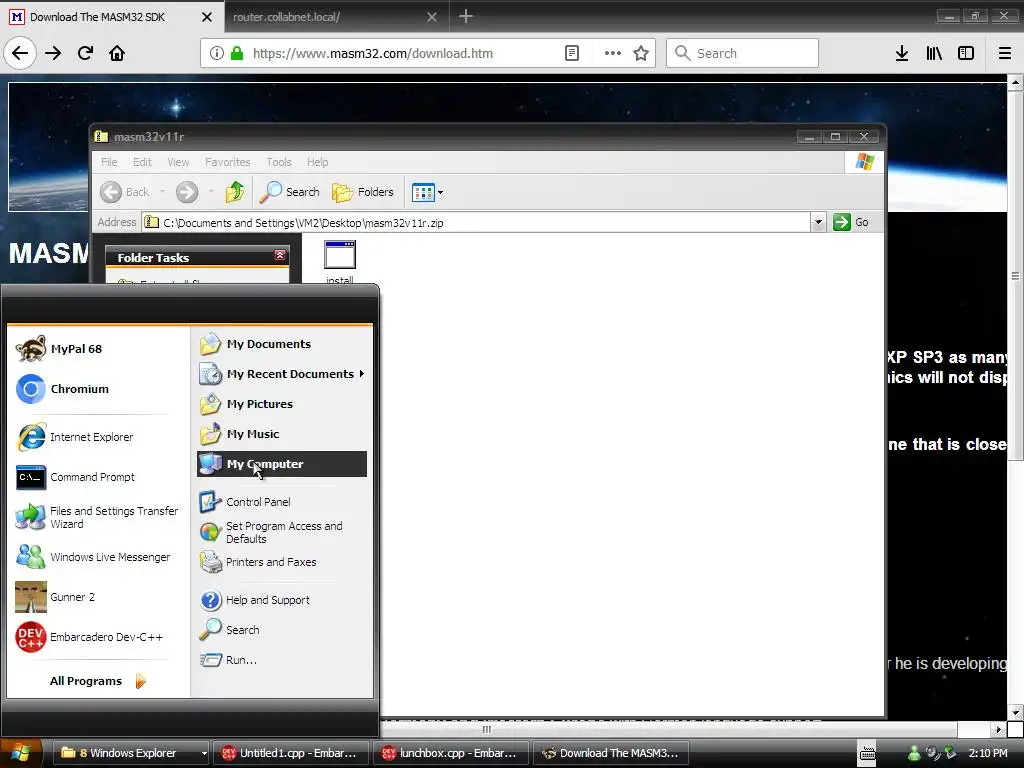
Task: Open Control Panel from Start menu
Action: pos(281,502)
